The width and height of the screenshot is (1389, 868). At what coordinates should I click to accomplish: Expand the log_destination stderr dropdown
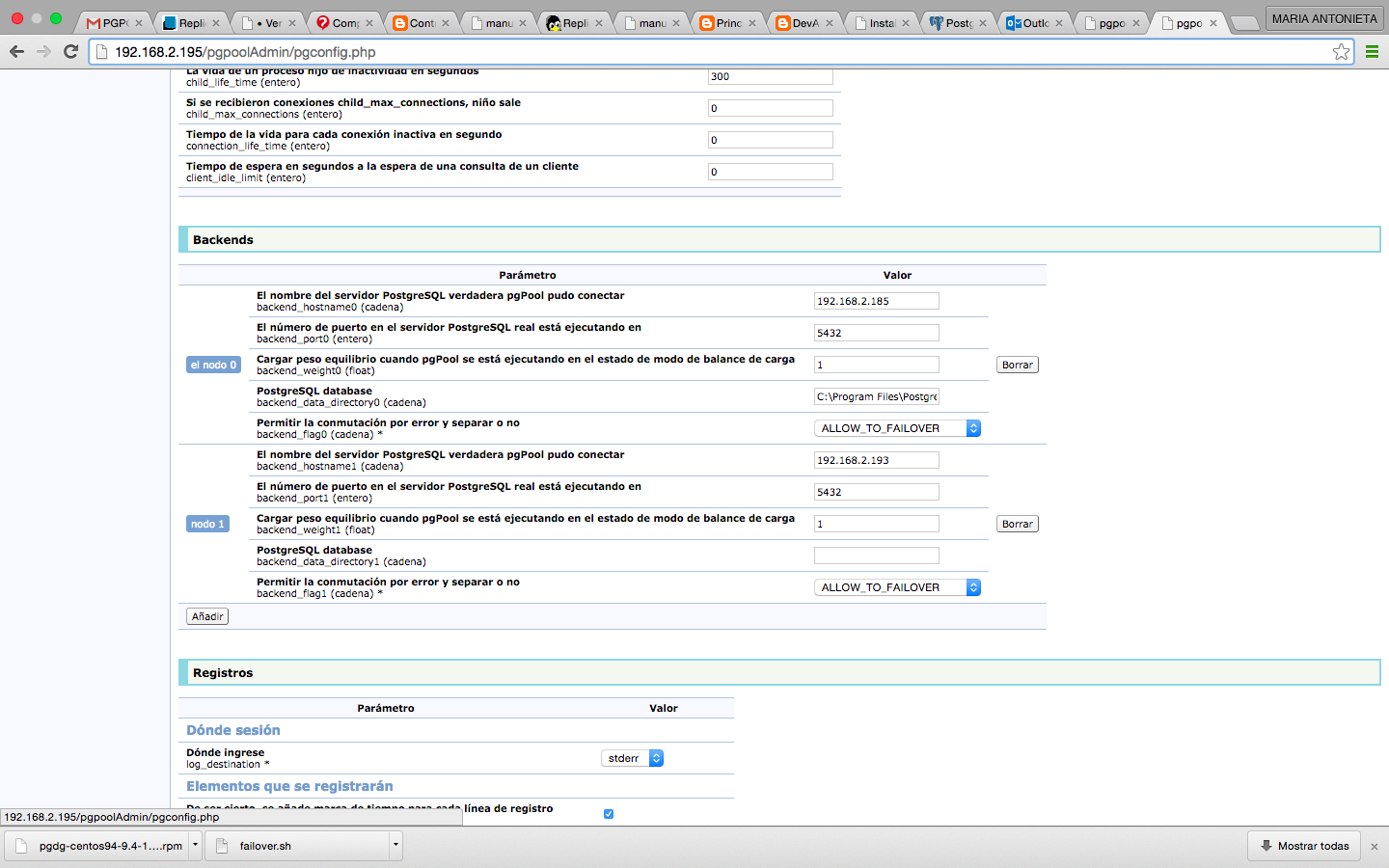[633, 758]
